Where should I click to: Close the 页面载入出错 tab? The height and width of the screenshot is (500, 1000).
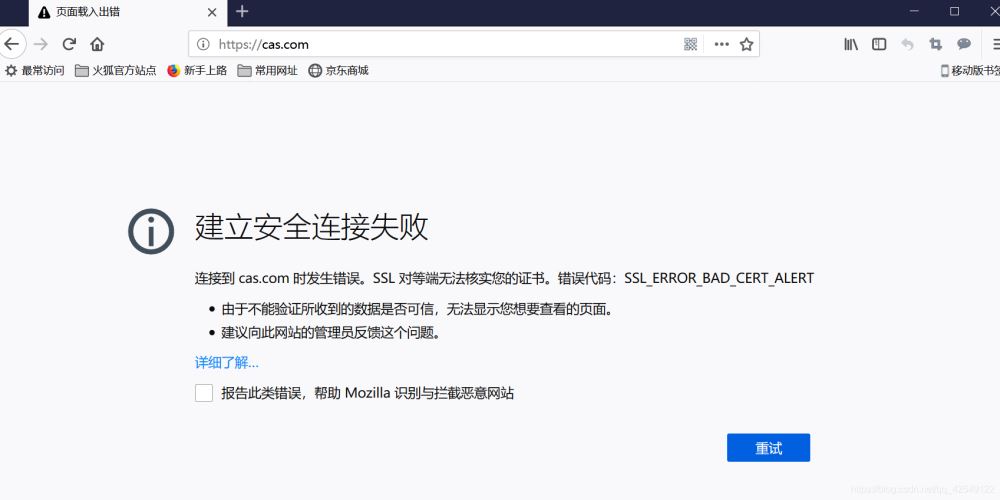click(212, 12)
